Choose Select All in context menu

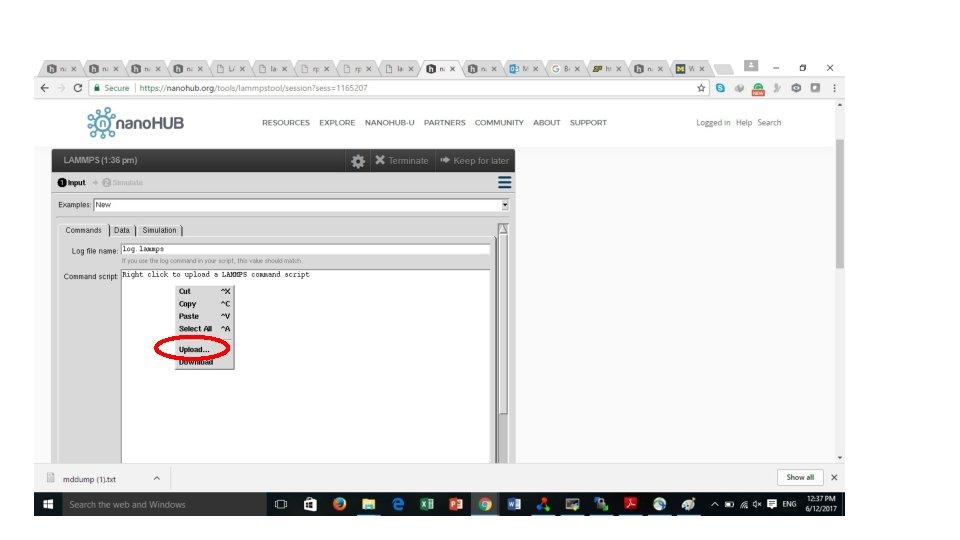pyautogui.click(x=204, y=329)
